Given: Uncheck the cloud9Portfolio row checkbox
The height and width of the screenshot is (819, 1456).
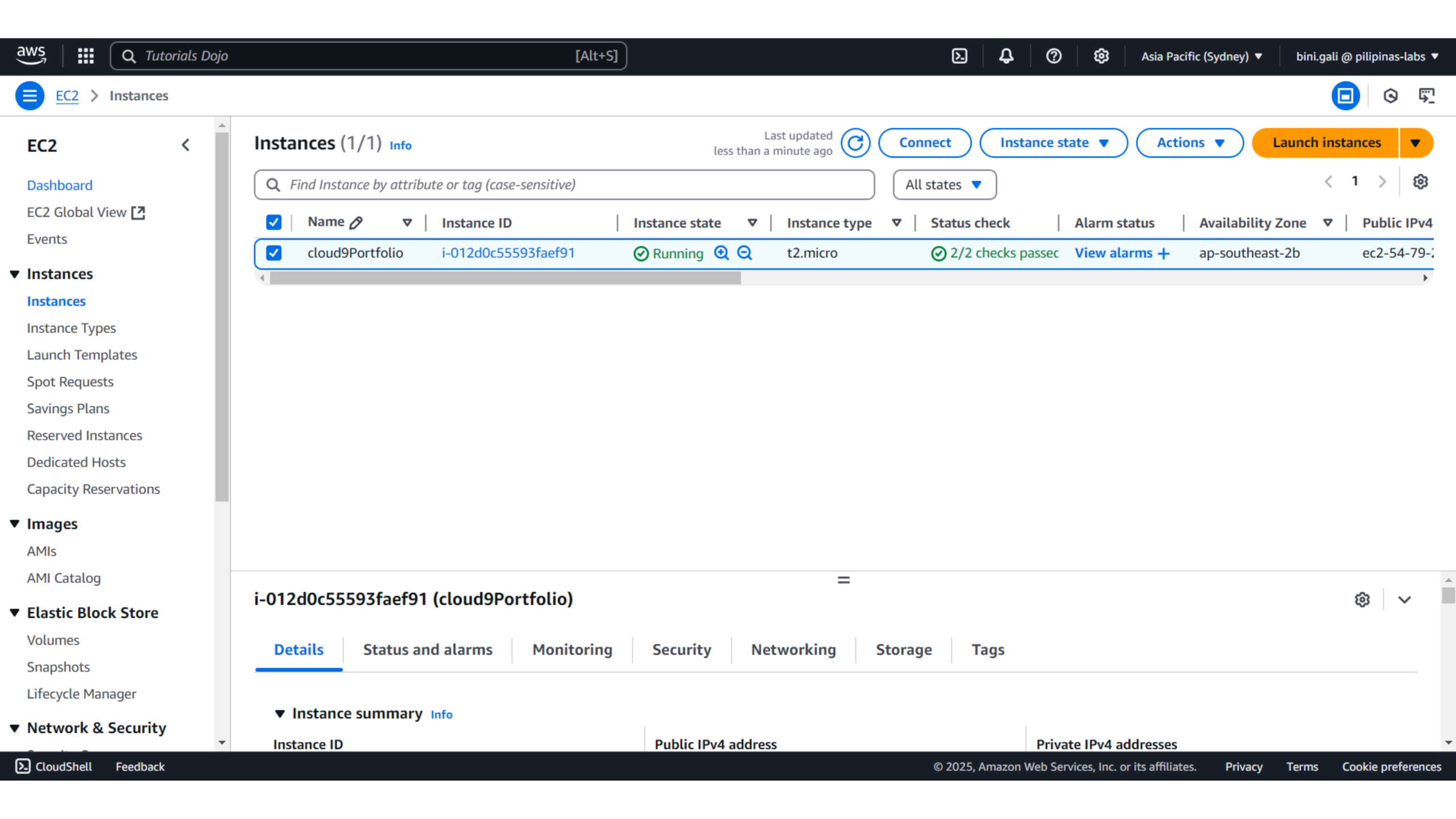Looking at the screenshot, I should click(274, 253).
